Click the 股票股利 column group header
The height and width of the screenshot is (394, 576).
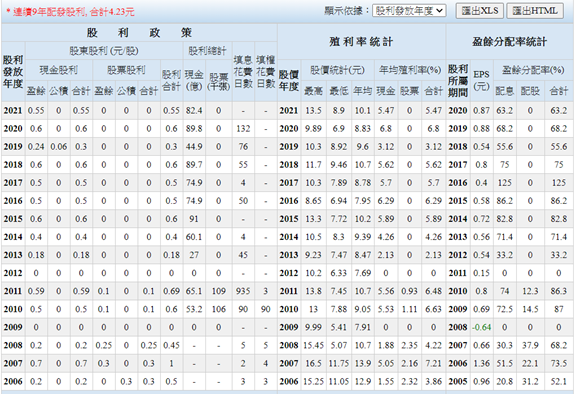click(126, 70)
